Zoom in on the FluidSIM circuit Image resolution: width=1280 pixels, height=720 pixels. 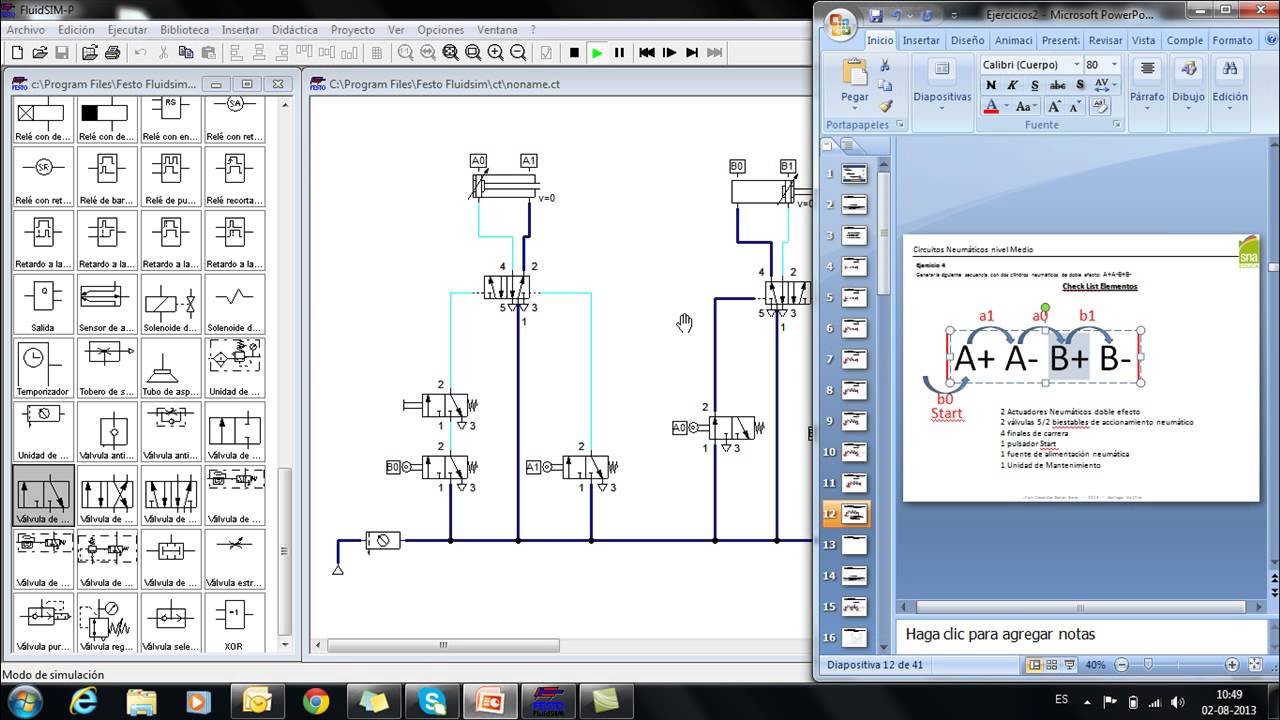pyautogui.click(x=495, y=53)
